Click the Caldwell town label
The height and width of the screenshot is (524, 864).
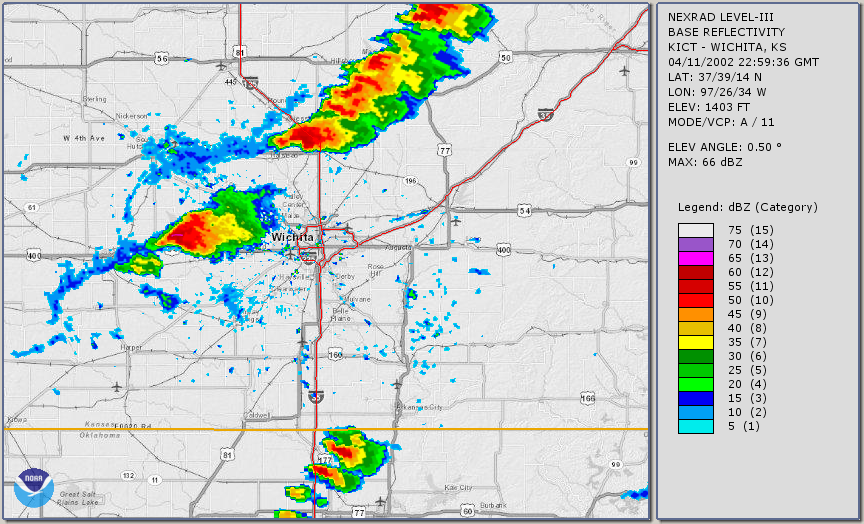pyautogui.click(x=256, y=415)
